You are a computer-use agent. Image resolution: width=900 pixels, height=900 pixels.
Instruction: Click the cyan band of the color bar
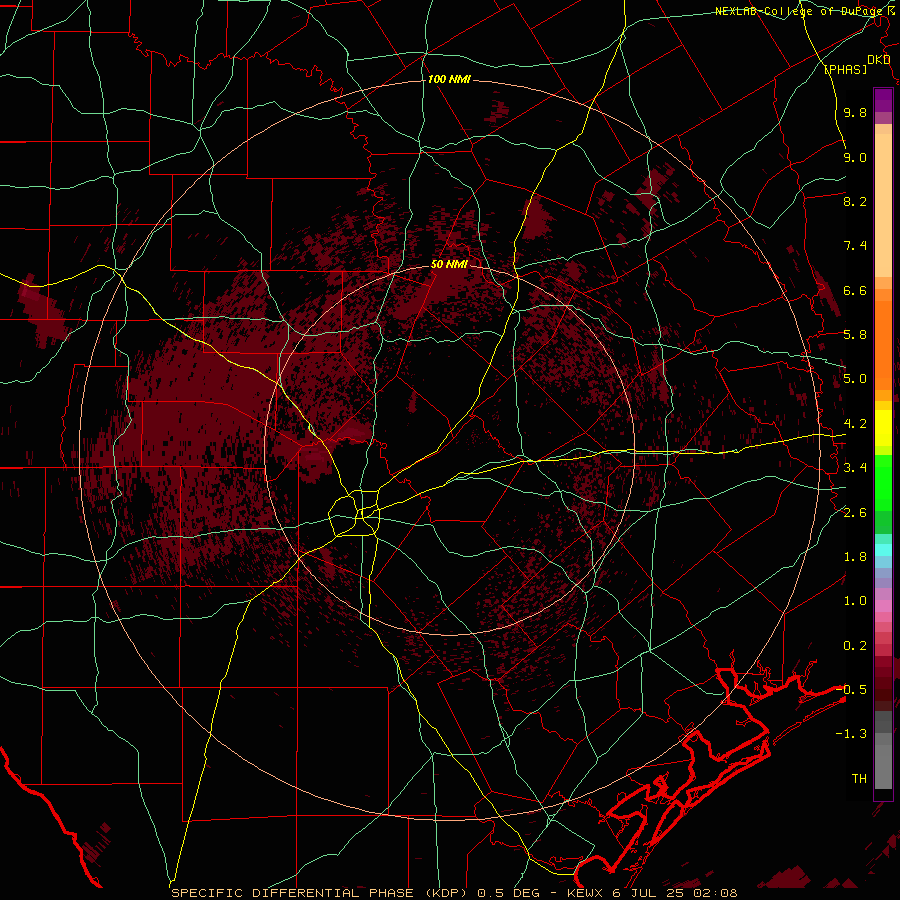(883, 549)
